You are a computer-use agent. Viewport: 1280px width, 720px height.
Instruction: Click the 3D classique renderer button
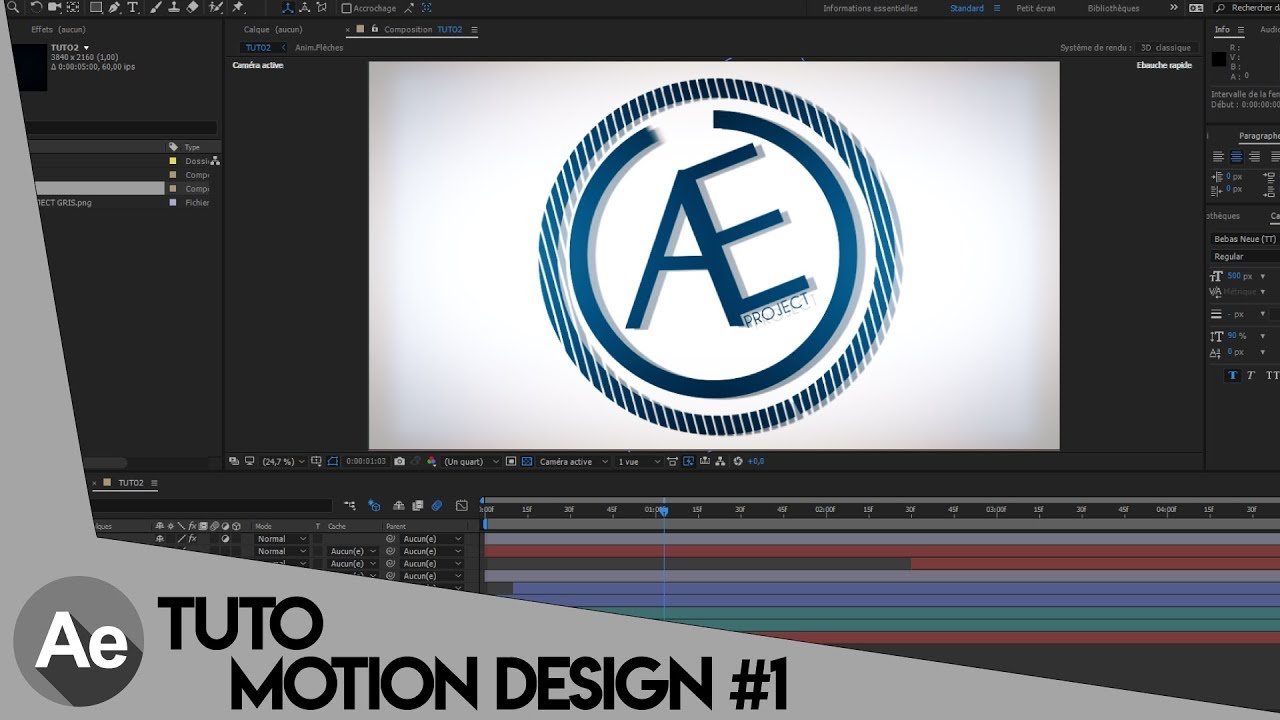(x=1166, y=47)
